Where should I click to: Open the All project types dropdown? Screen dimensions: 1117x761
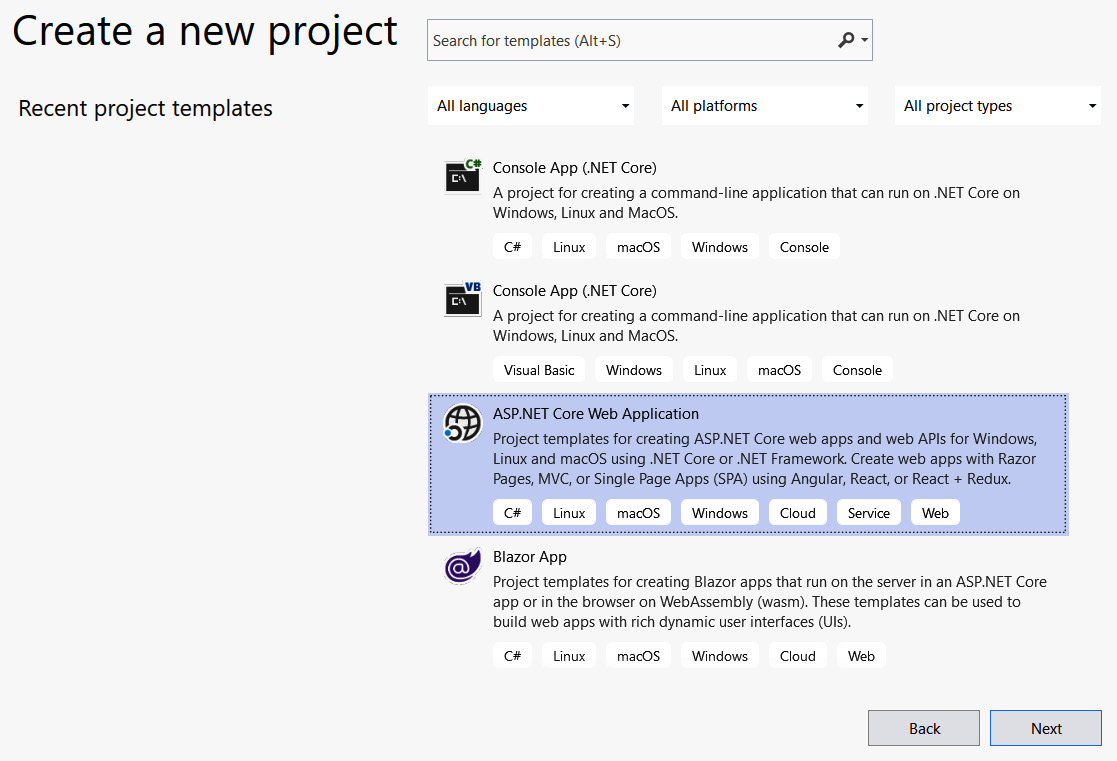coord(997,105)
